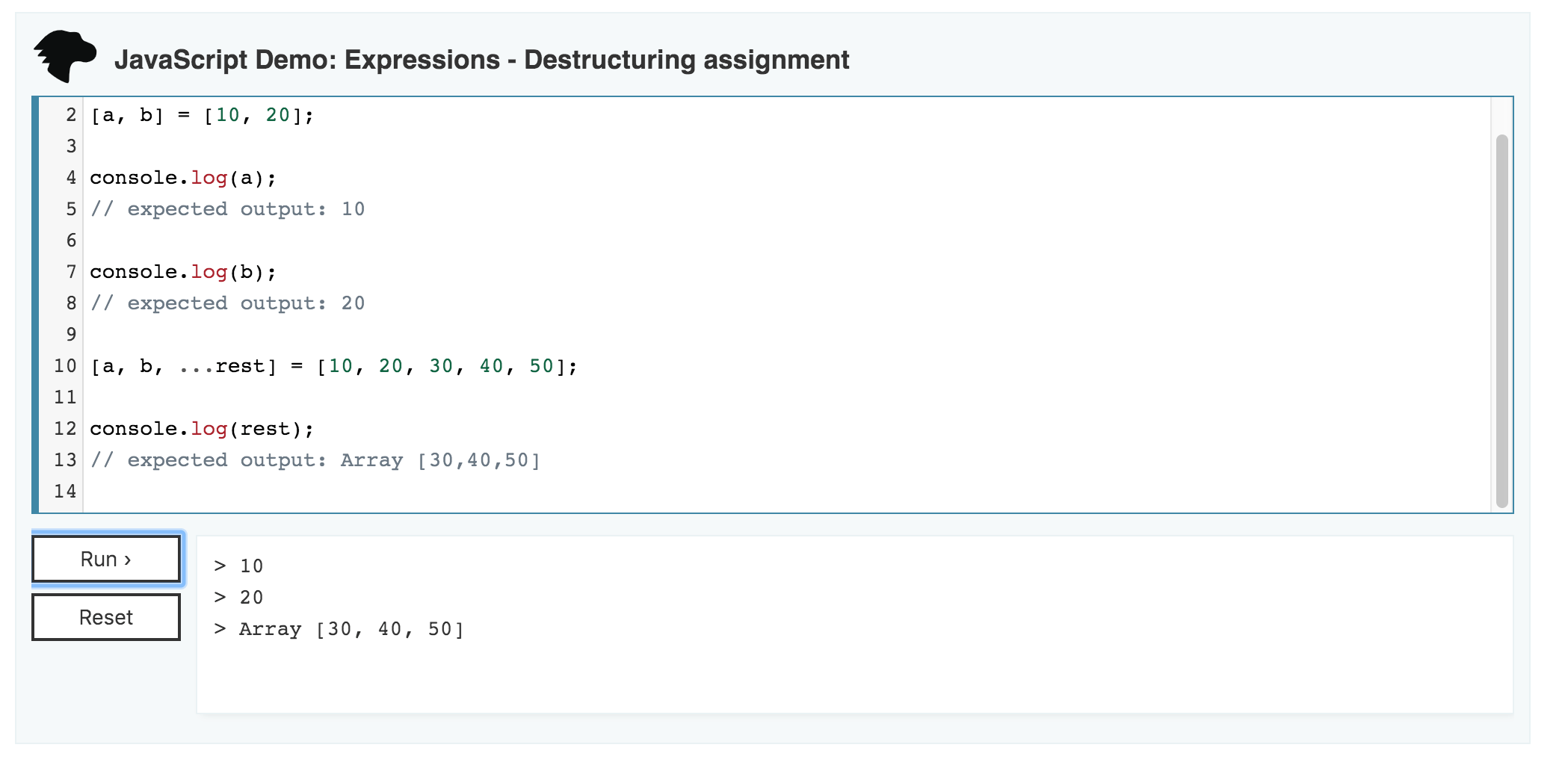Click the editor vertical scrollbar thumb
The height and width of the screenshot is (777, 1568).
[x=1501, y=321]
